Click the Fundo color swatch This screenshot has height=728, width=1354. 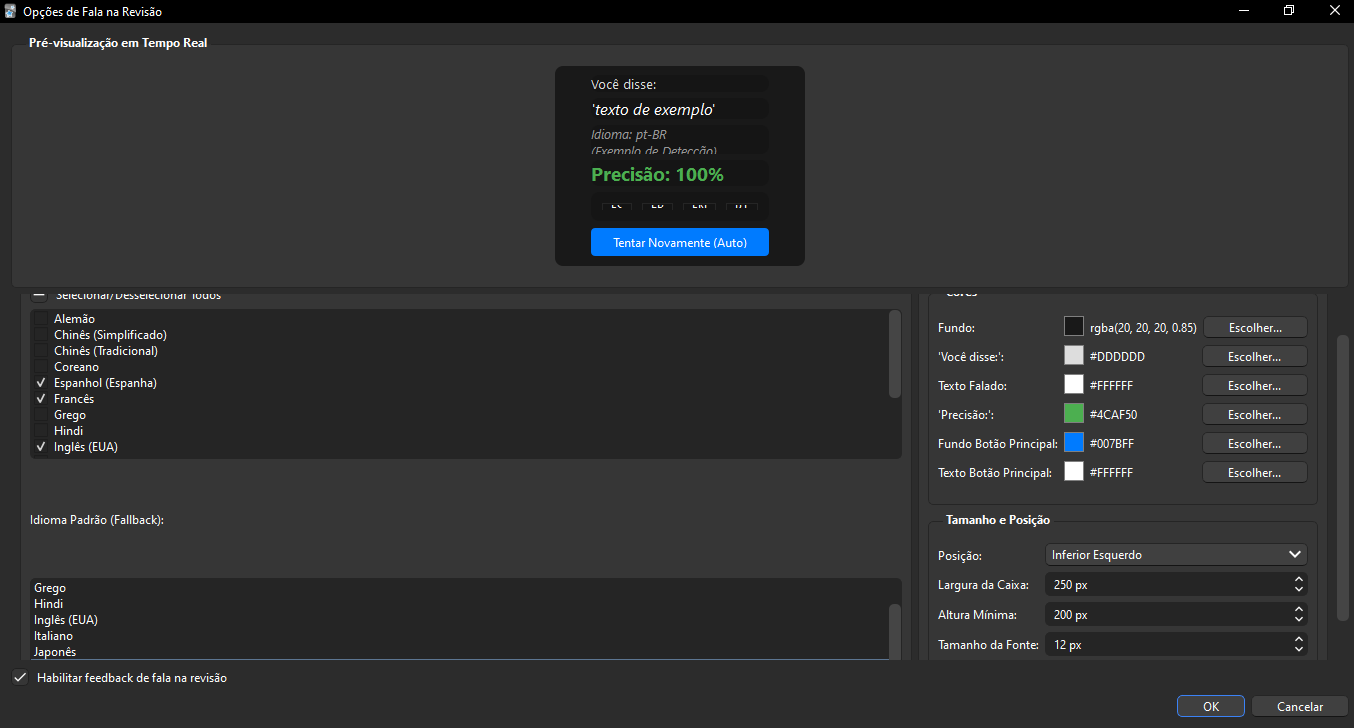click(1074, 327)
